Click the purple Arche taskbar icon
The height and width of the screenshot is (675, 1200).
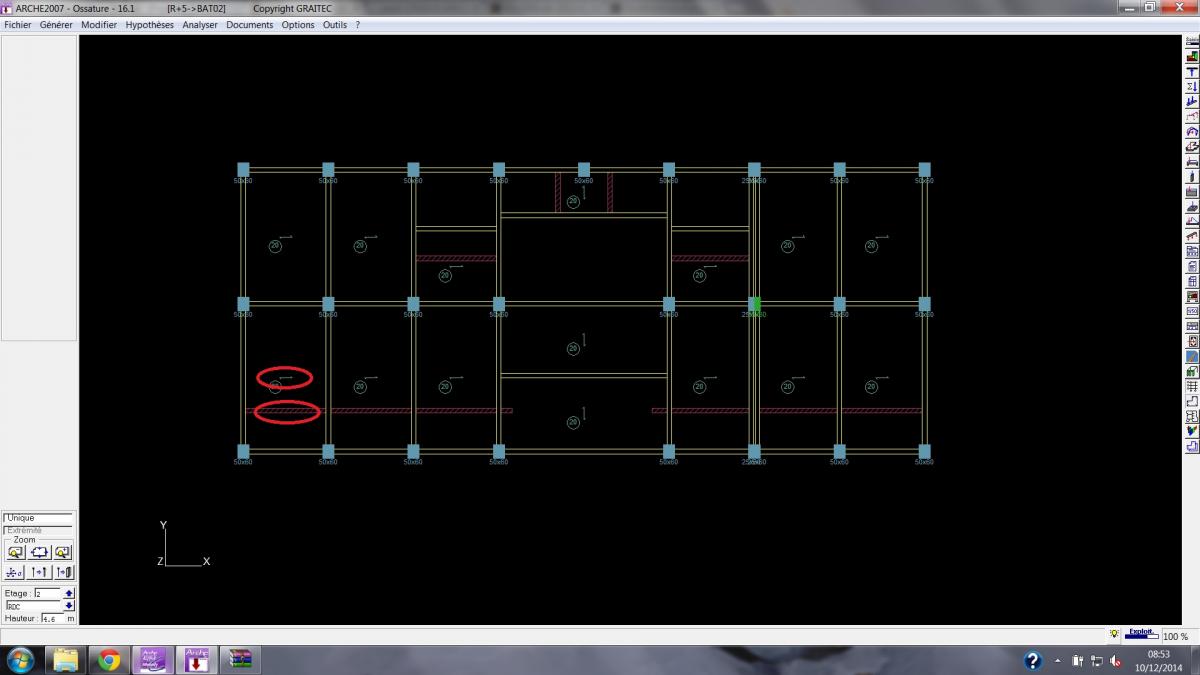(x=152, y=660)
